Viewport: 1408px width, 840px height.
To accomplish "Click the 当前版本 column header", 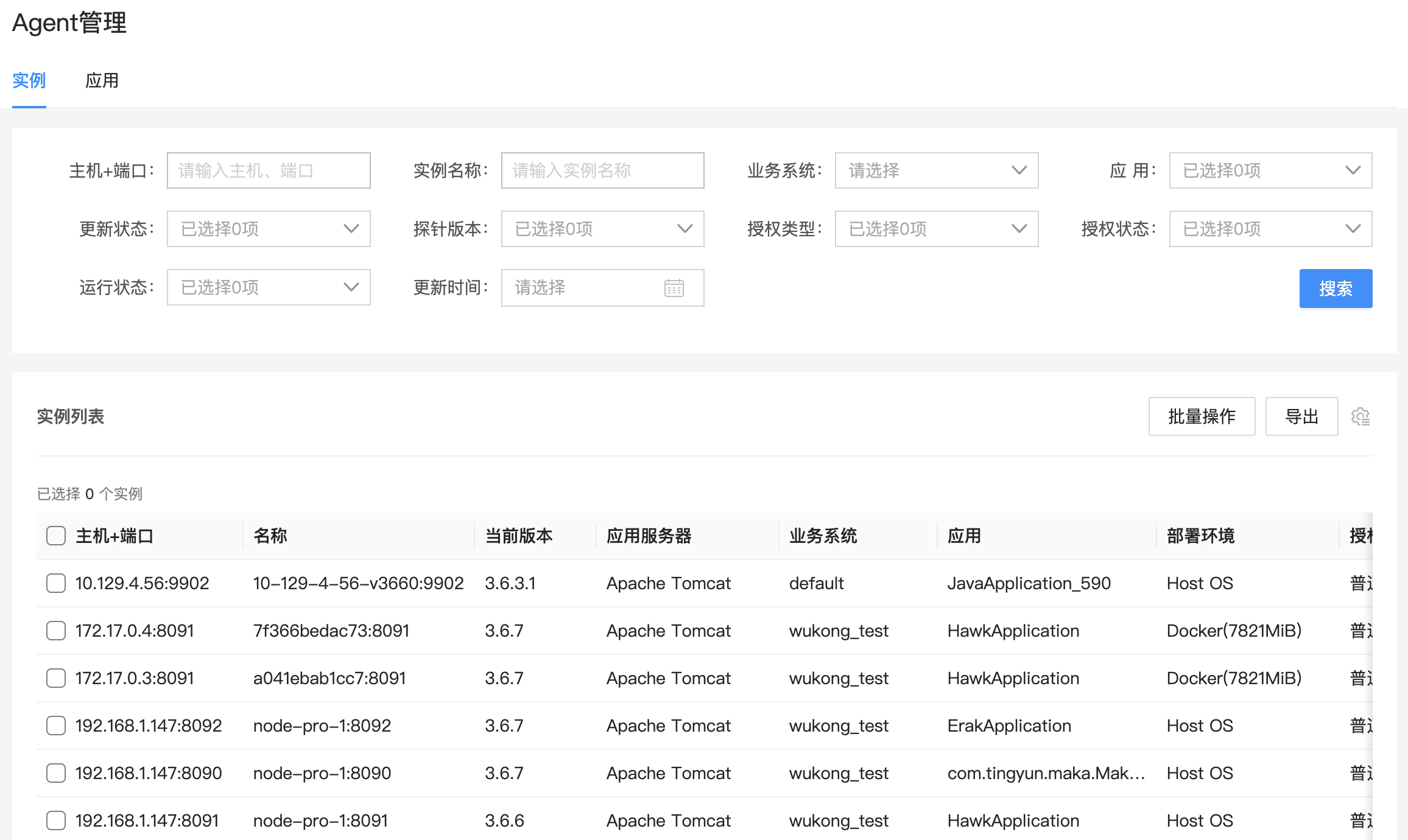I will 519,536.
